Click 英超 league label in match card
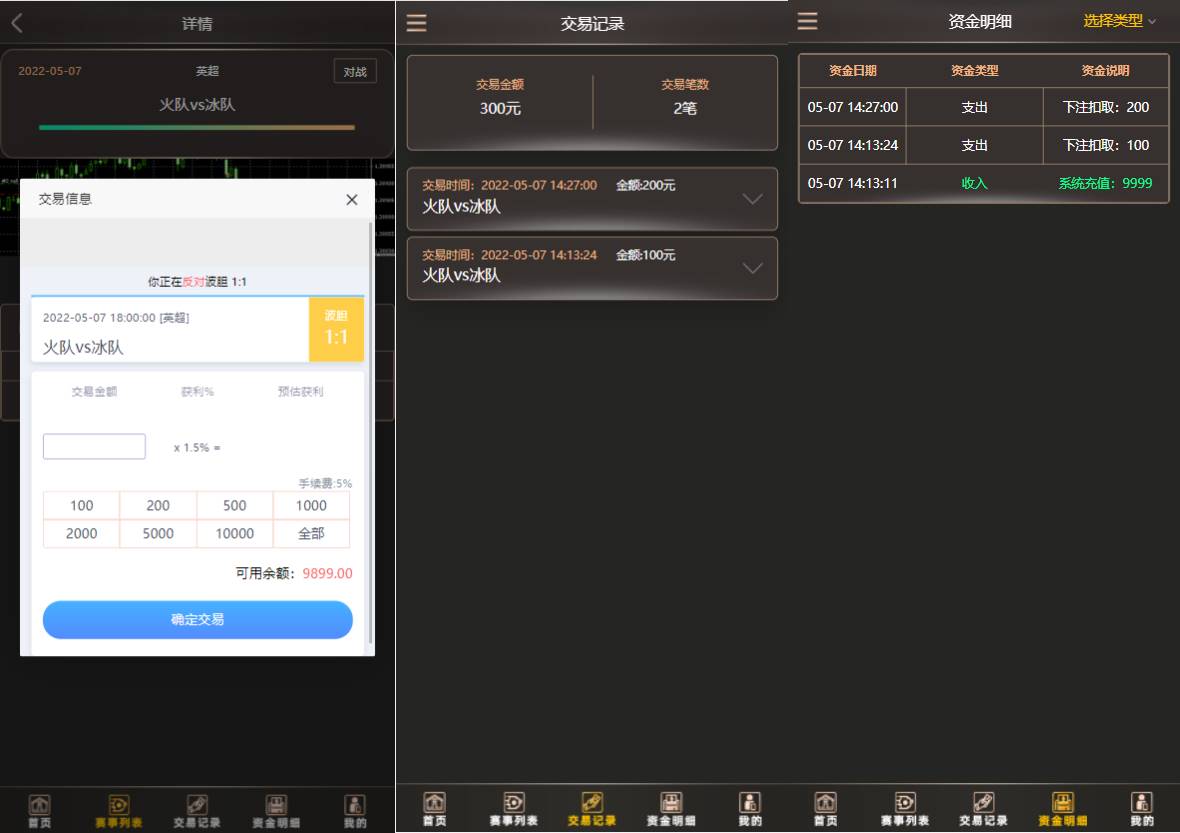The image size is (1180, 833). (x=207, y=71)
